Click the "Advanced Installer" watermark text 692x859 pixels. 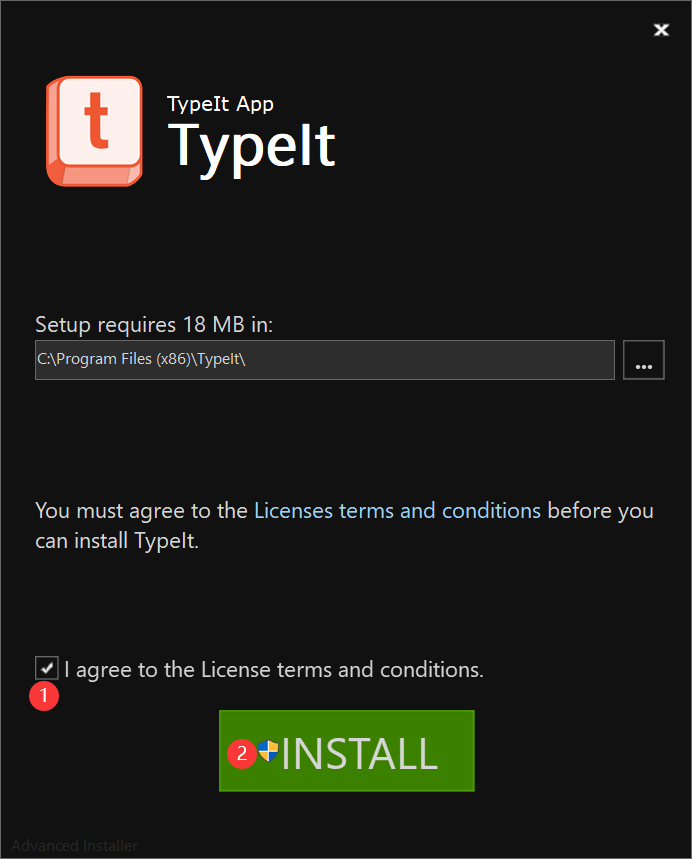(75, 845)
